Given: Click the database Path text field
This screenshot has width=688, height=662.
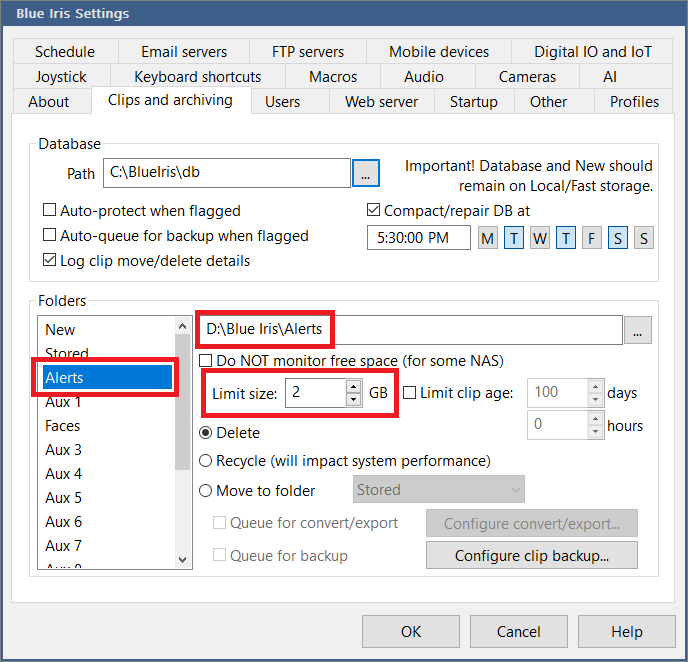Looking at the screenshot, I should pos(226,173).
